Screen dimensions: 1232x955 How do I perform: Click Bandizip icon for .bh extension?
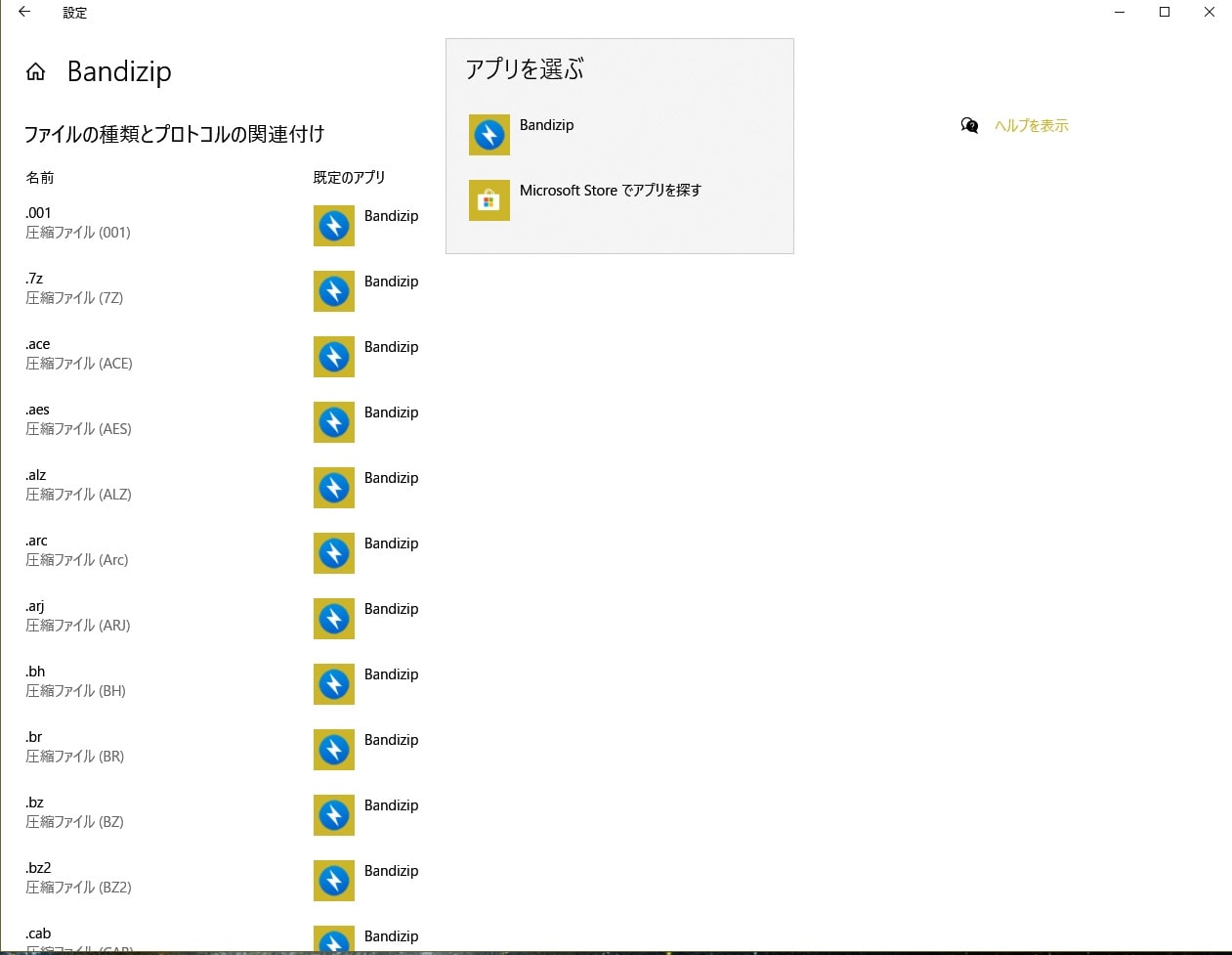coord(334,684)
